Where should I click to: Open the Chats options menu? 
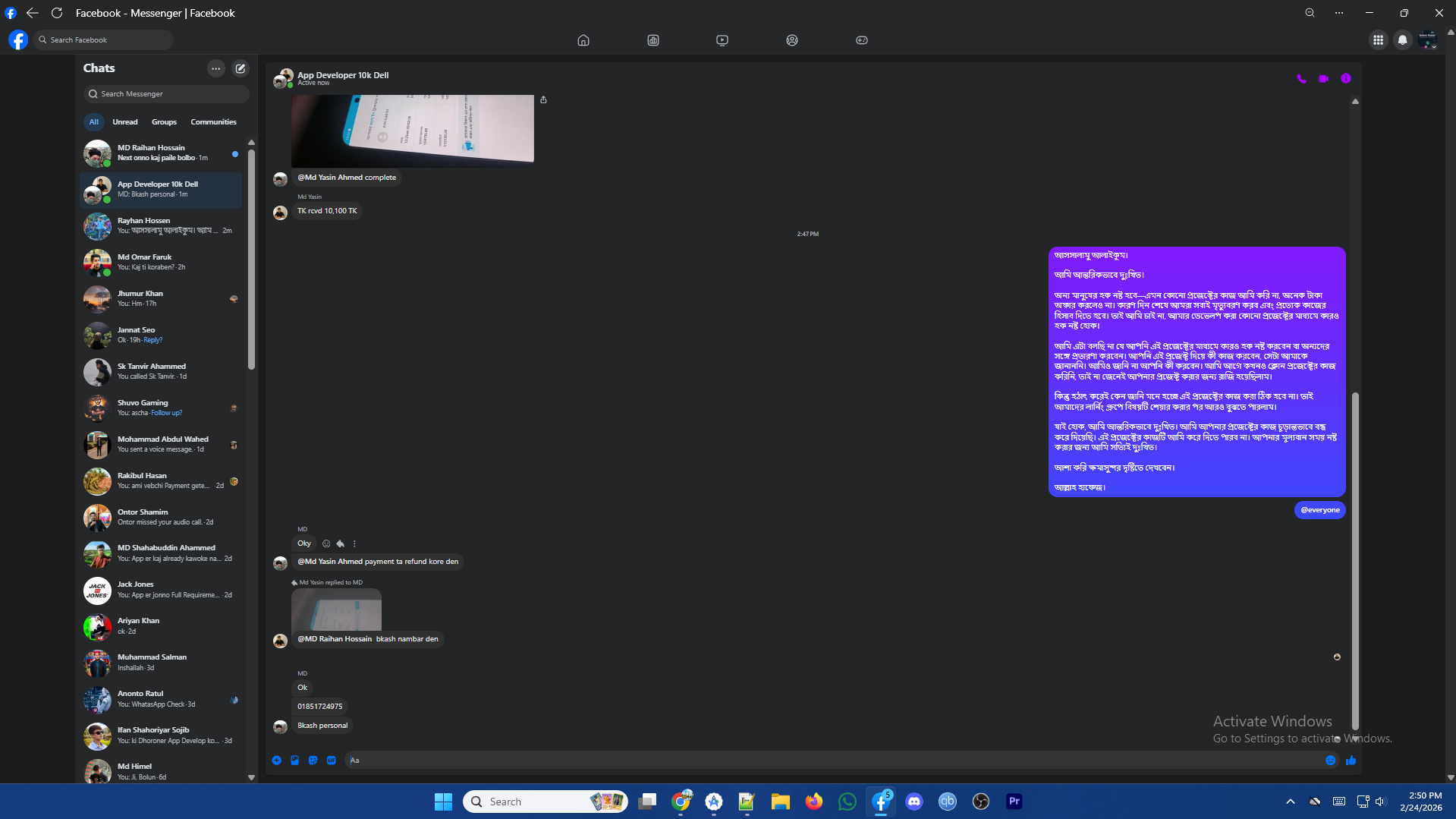click(x=216, y=68)
